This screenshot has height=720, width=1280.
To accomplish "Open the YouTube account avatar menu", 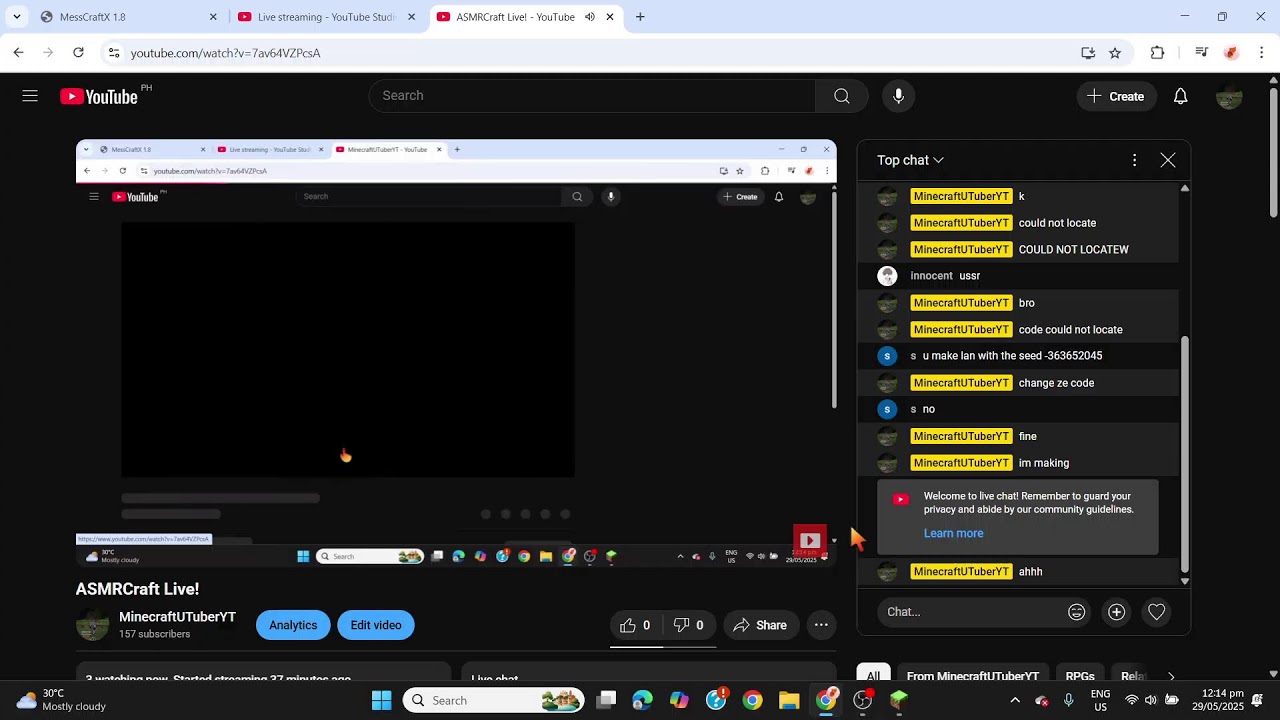I will (x=1229, y=96).
